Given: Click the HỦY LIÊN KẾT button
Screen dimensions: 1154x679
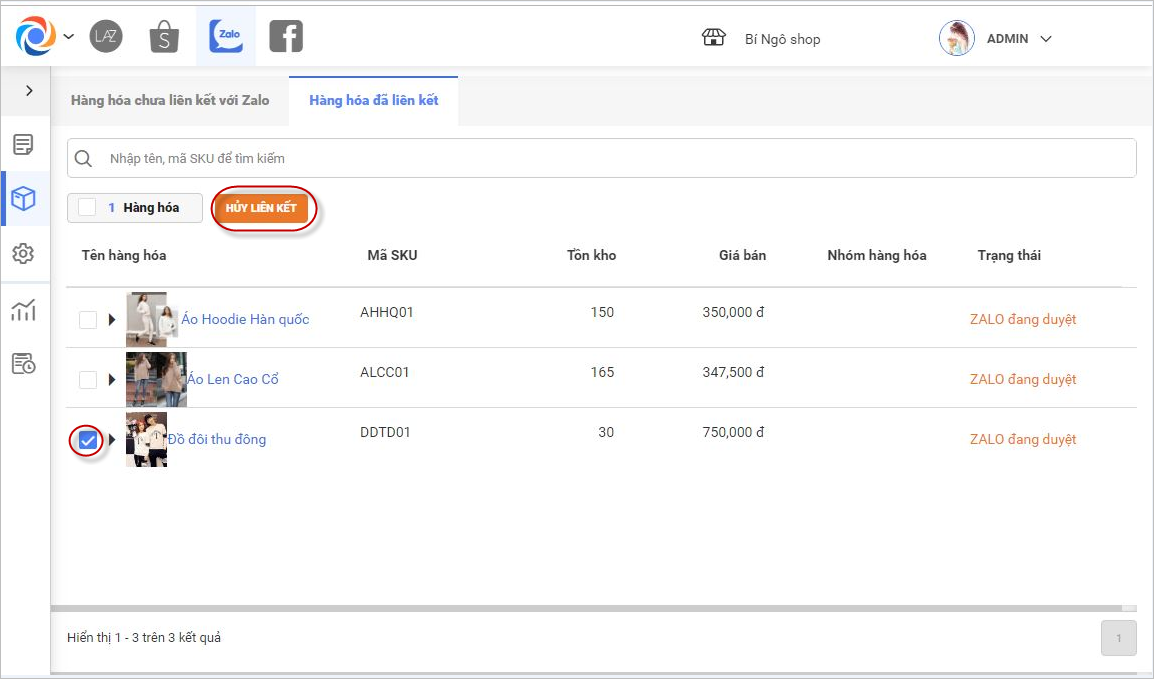Looking at the screenshot, I should [x=261, y=208].
